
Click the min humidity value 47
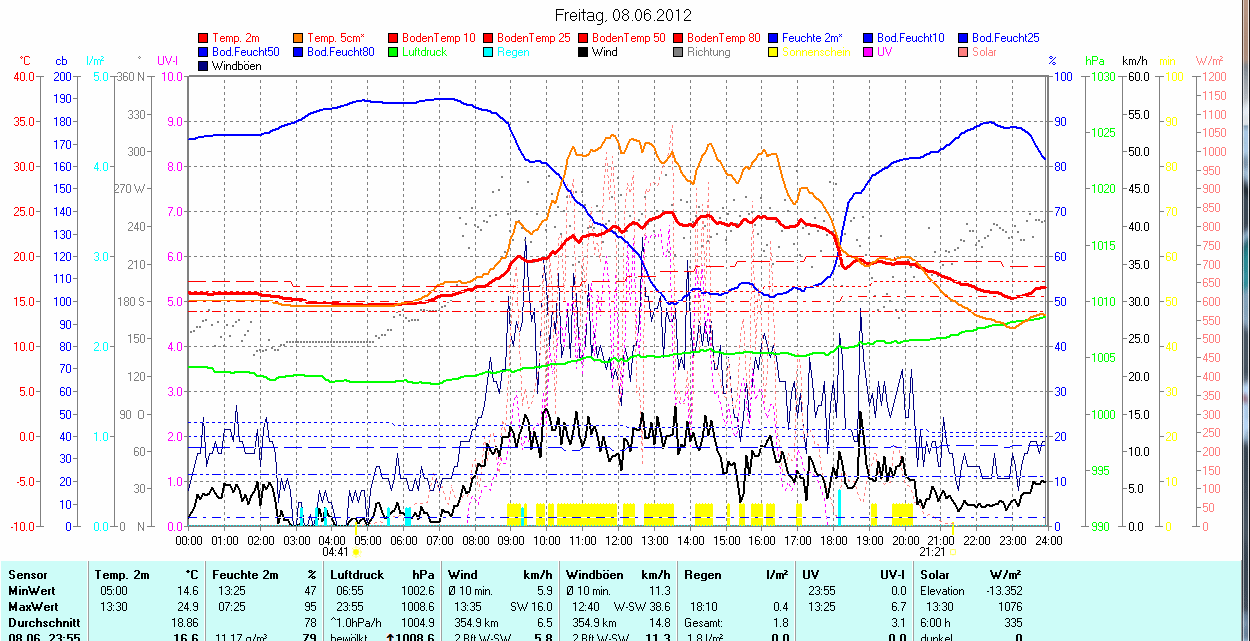(x=309, y=591)
